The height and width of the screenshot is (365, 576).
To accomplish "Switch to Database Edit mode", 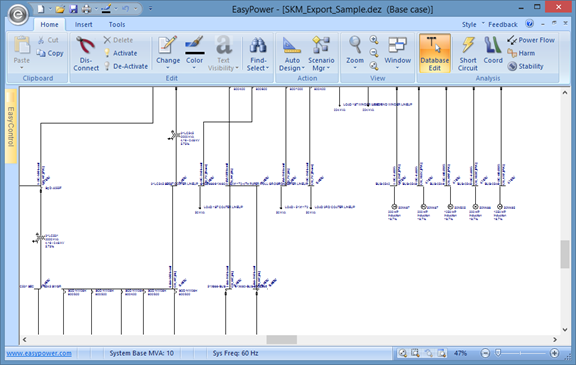I will click(435, 53).
